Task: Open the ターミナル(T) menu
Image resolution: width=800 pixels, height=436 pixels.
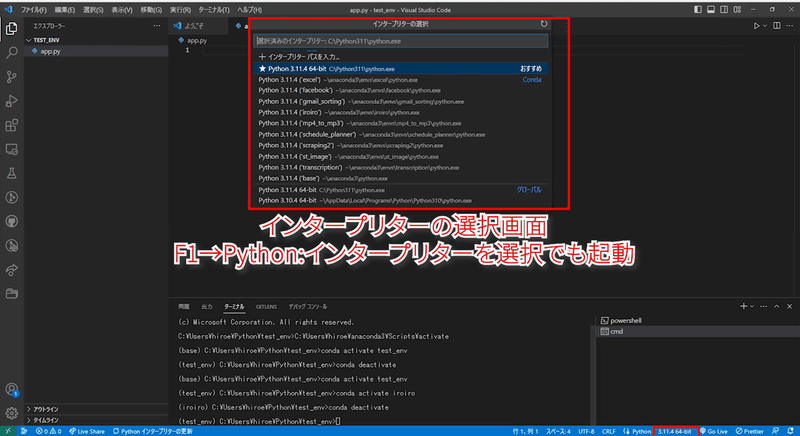Action: click(x=214, y=10)
